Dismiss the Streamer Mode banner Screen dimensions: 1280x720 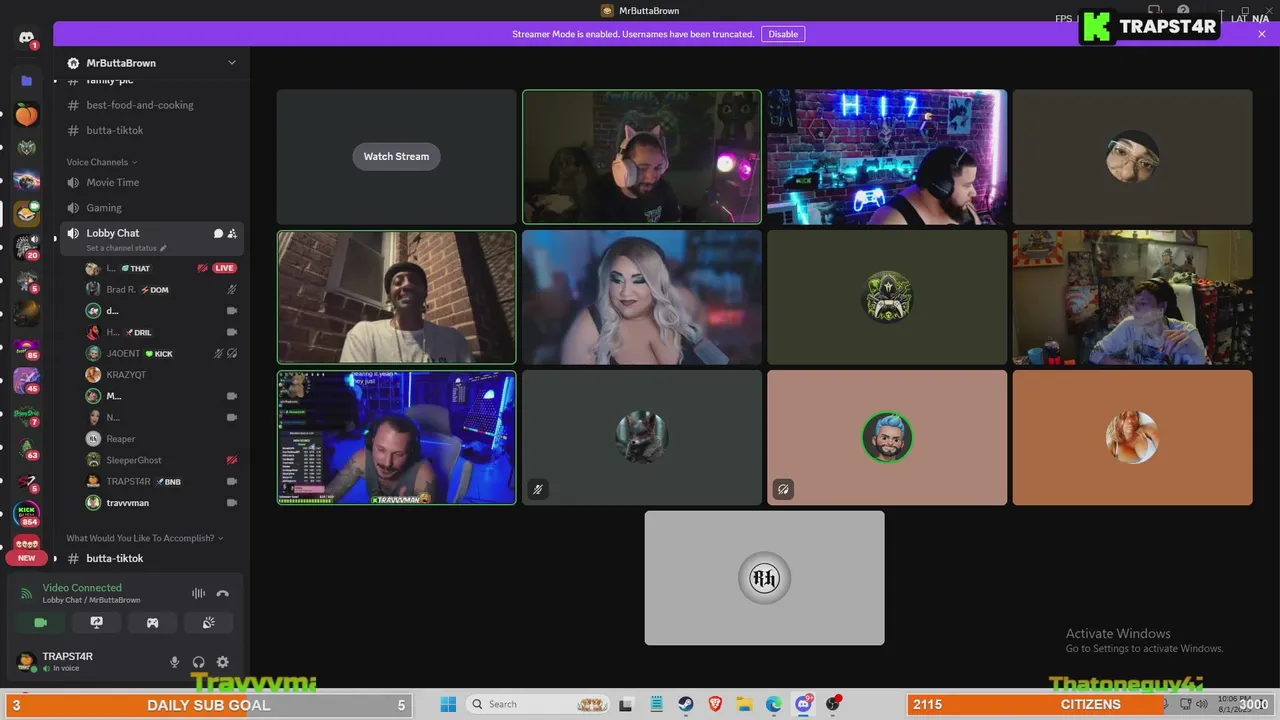pos(1262,34)
